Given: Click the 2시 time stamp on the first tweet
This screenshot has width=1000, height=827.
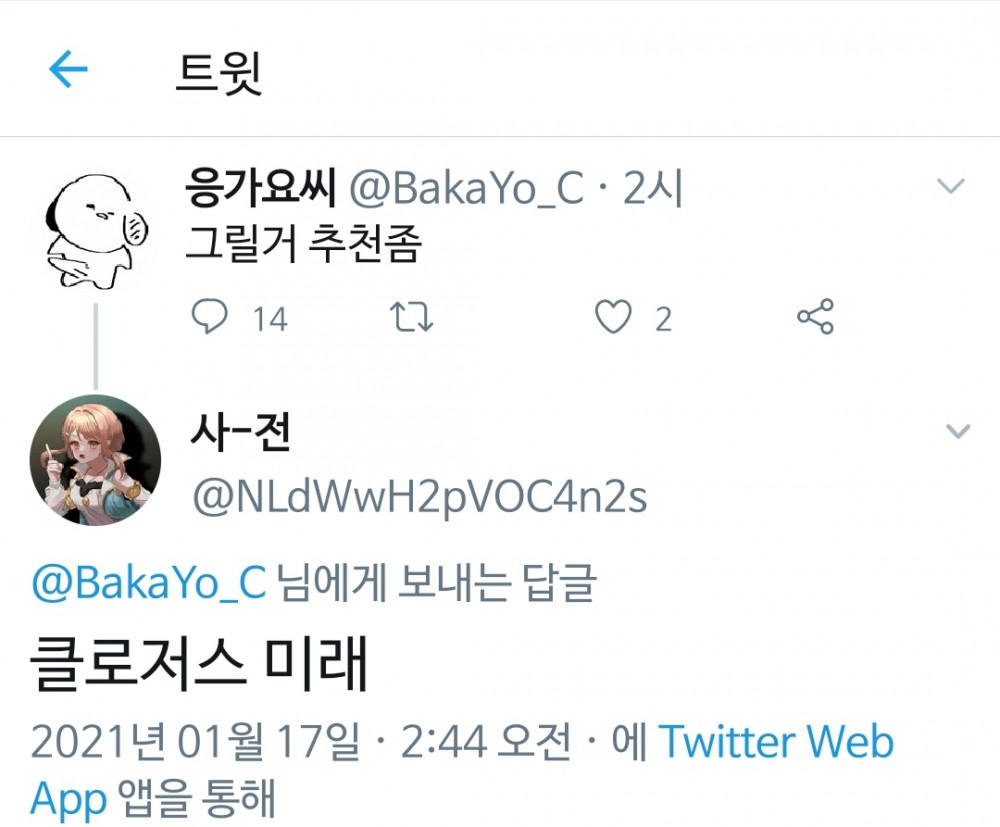Looking at the screenshot, I should (x=652, y=188).
